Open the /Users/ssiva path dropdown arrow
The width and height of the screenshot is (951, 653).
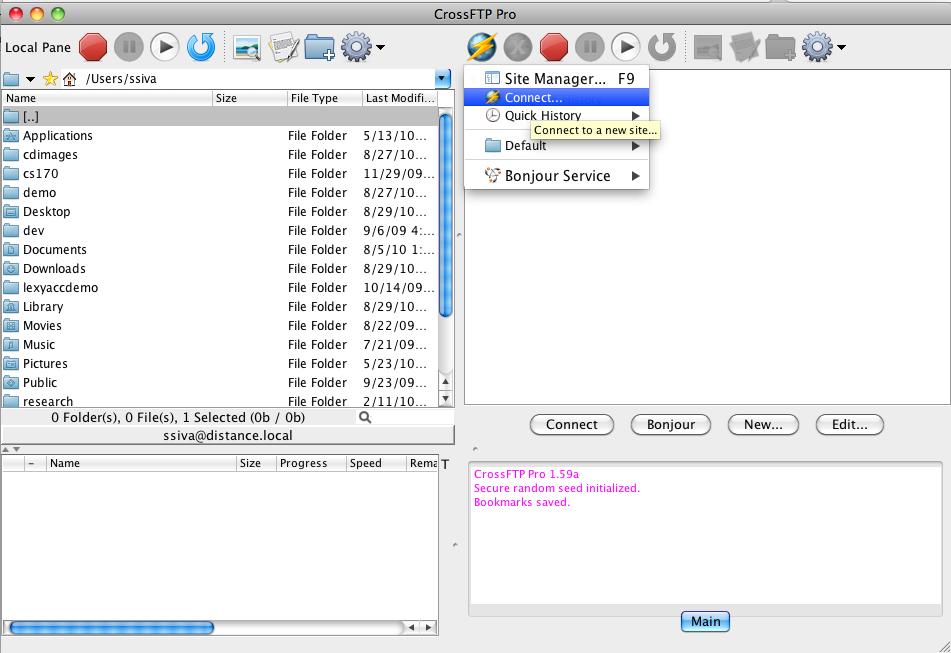(443, 78)
